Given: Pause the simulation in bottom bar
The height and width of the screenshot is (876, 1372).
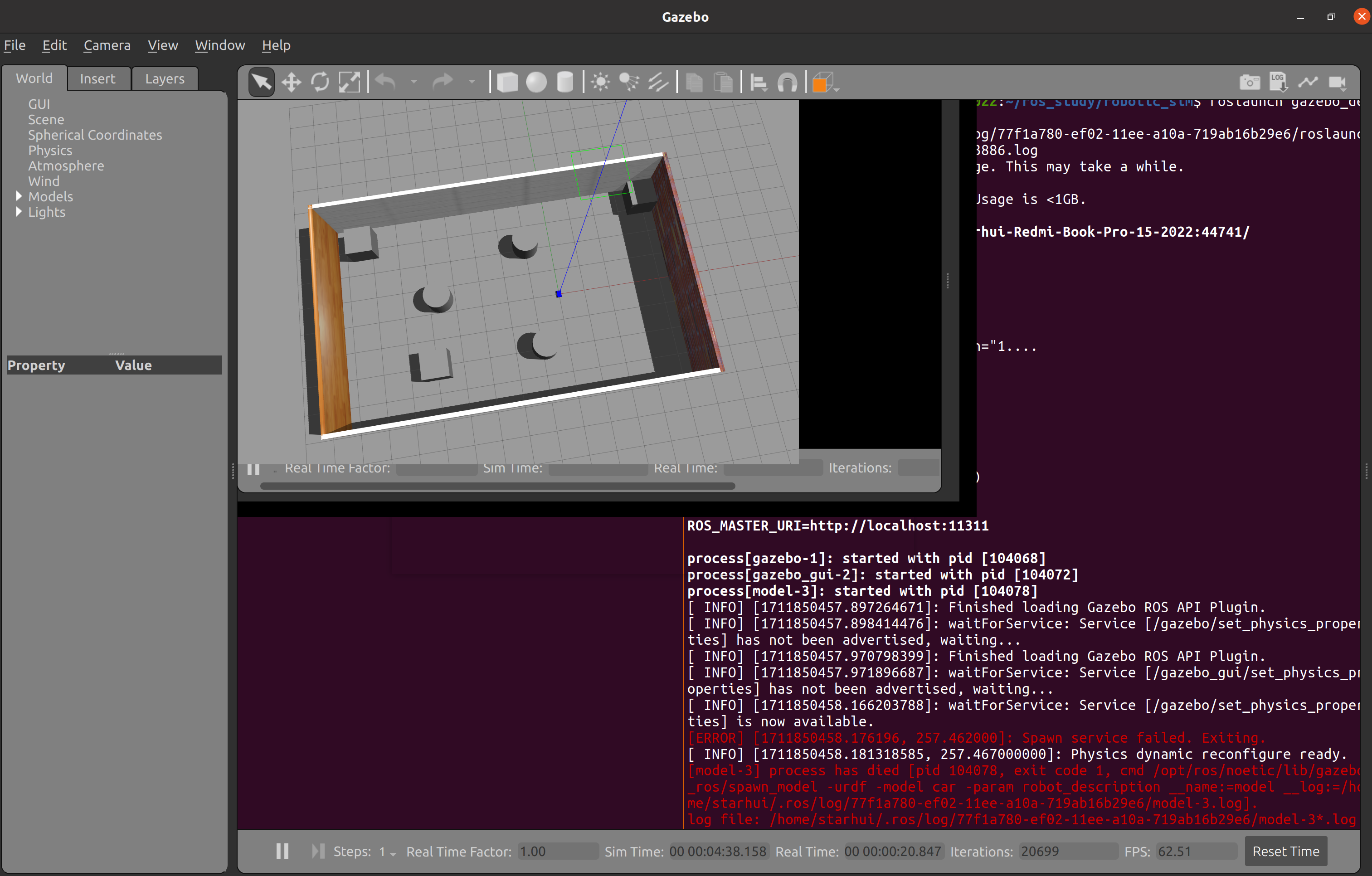Looking at the screenshot, I should (282, 851).
